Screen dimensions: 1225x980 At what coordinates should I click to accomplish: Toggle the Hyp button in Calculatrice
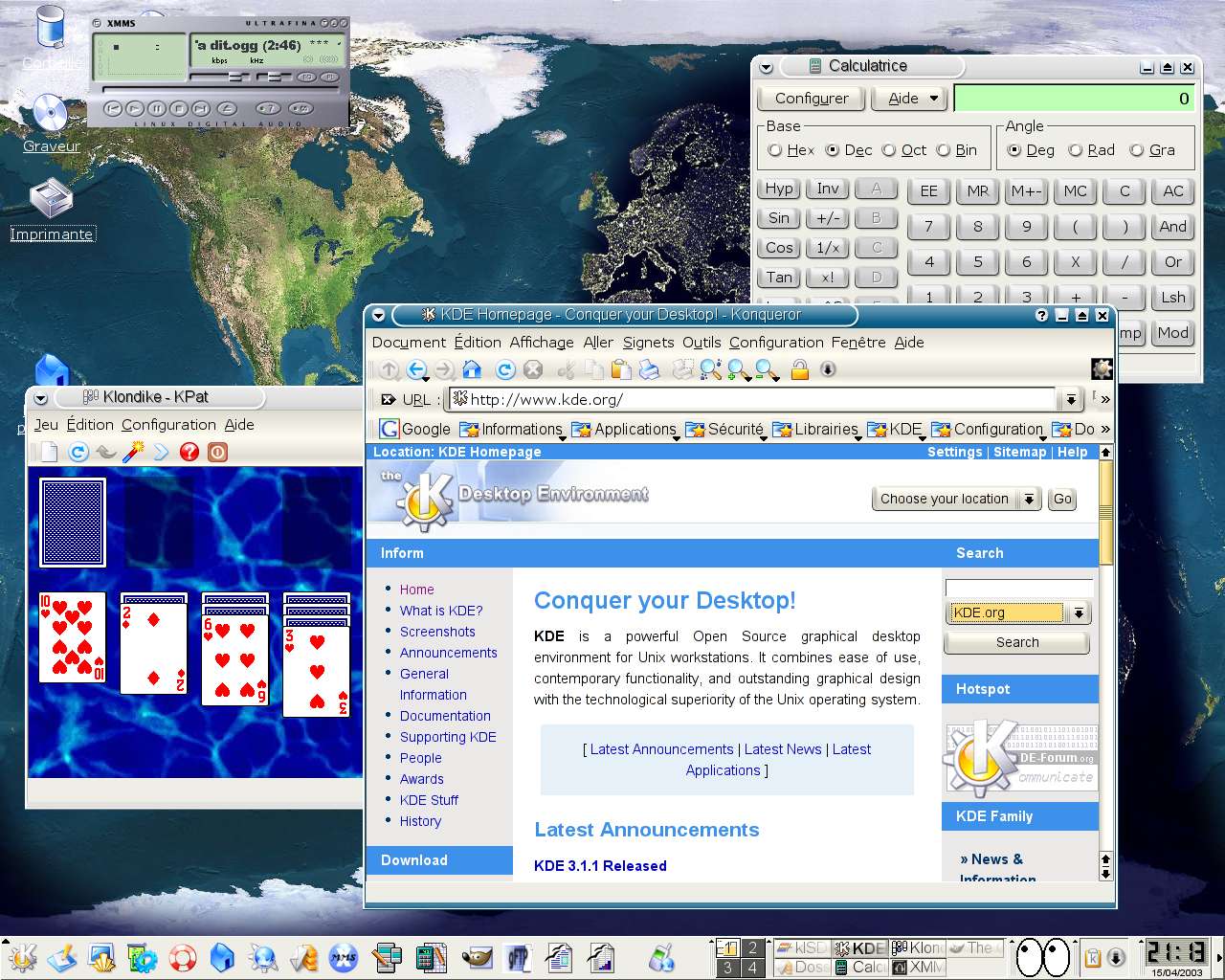(x=779, y=189)
